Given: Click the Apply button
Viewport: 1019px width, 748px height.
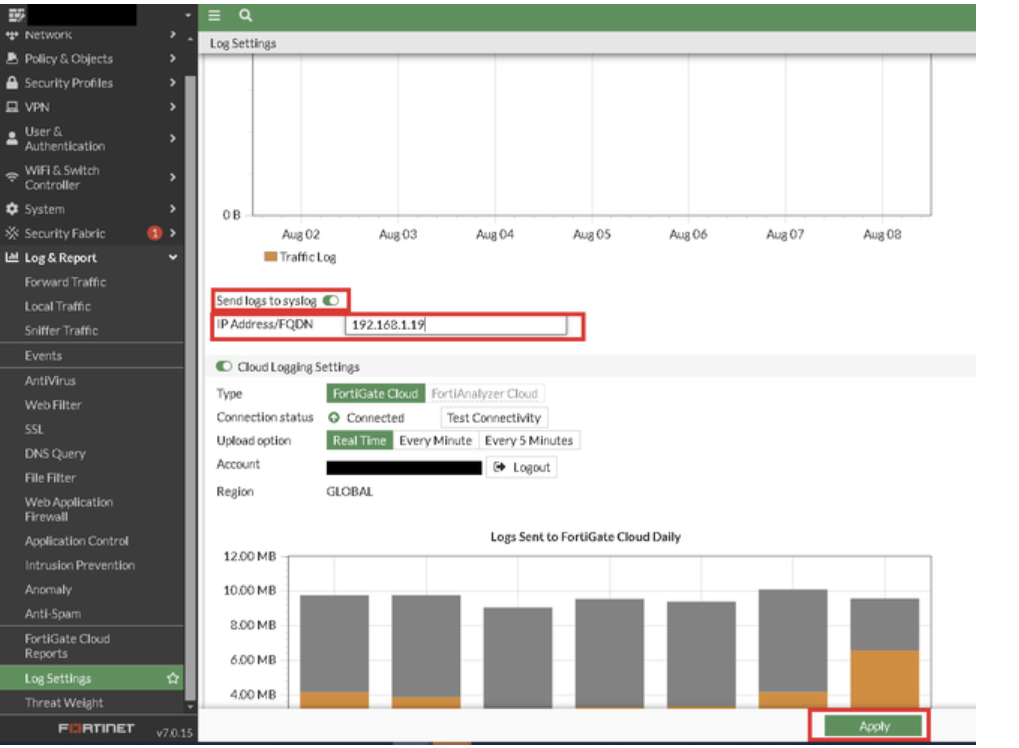Looking at the screenshot, I should pyautogui.click(x=874, y=726).
